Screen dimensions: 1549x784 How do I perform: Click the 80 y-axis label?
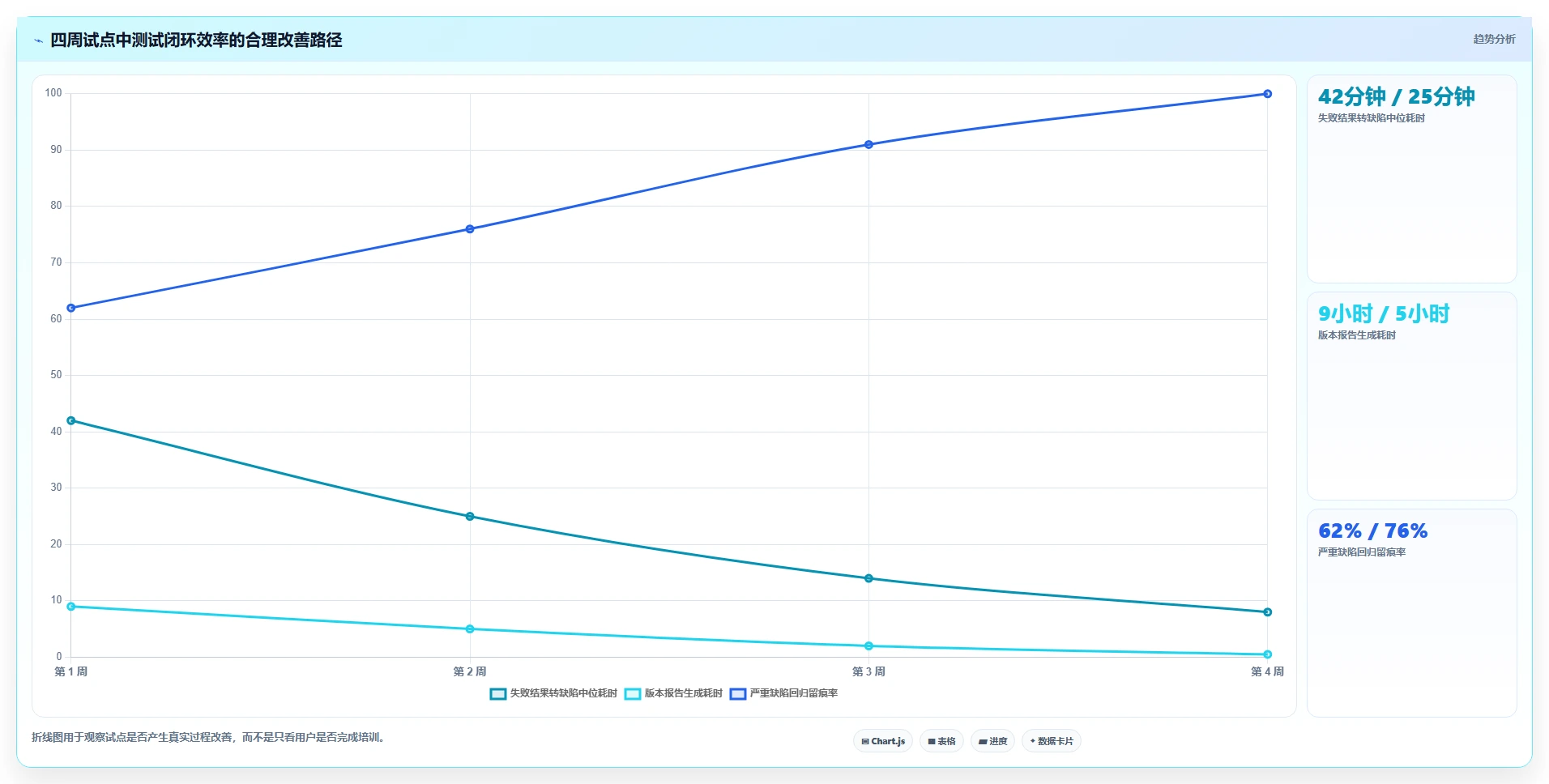coord(56,206)
